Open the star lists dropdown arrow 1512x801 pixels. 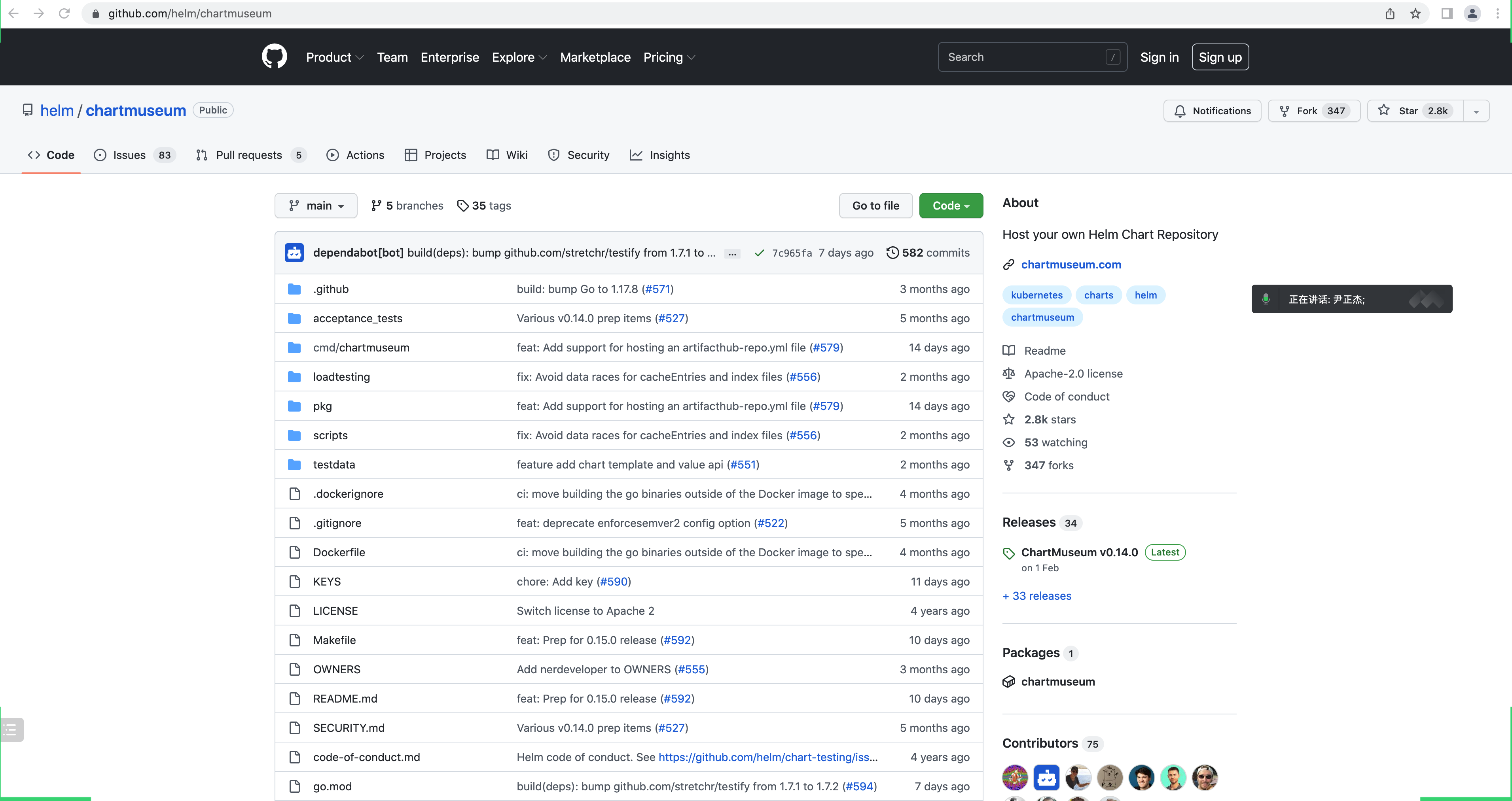[1476, 111]
